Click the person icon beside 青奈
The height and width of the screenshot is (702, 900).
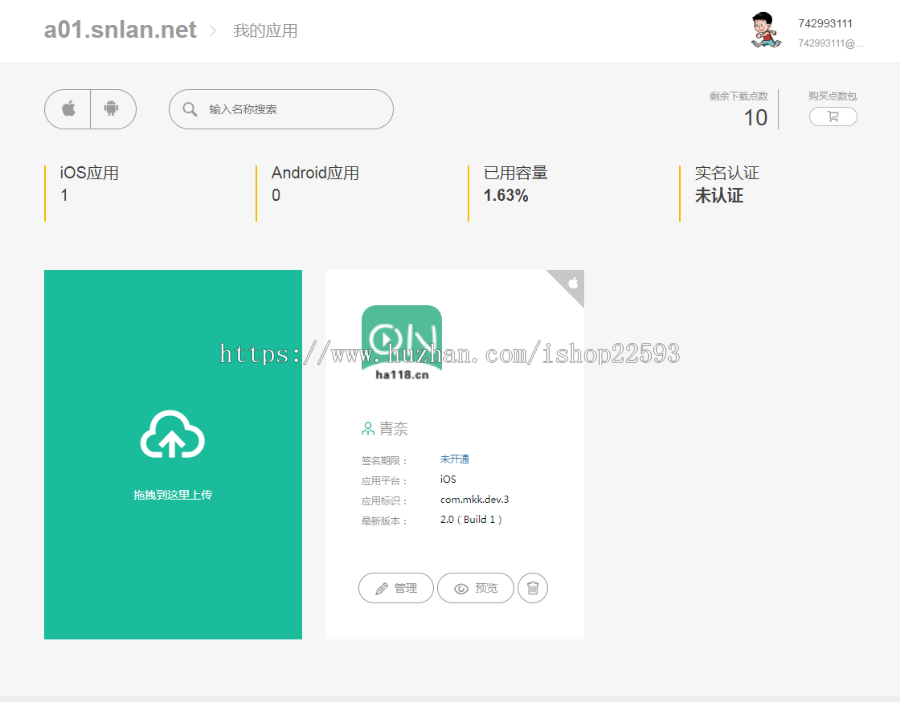[x=368, y=428]
